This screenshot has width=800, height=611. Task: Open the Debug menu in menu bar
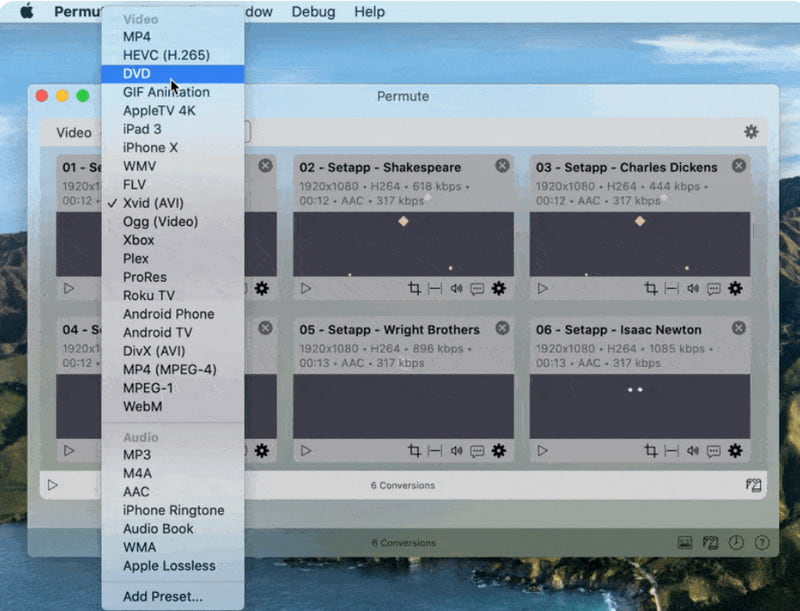click(313, 12)
